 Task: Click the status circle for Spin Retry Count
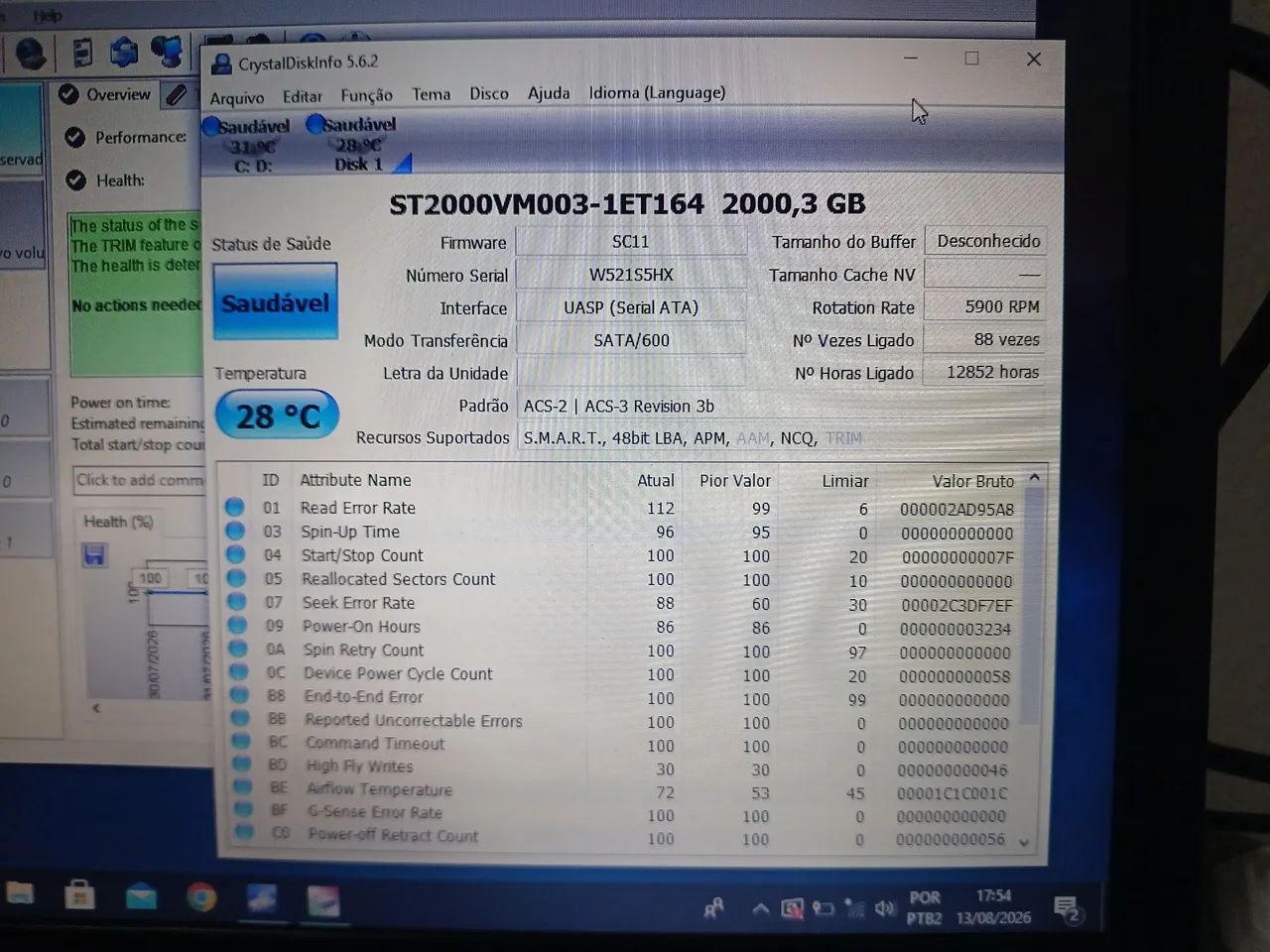[238, 650]
